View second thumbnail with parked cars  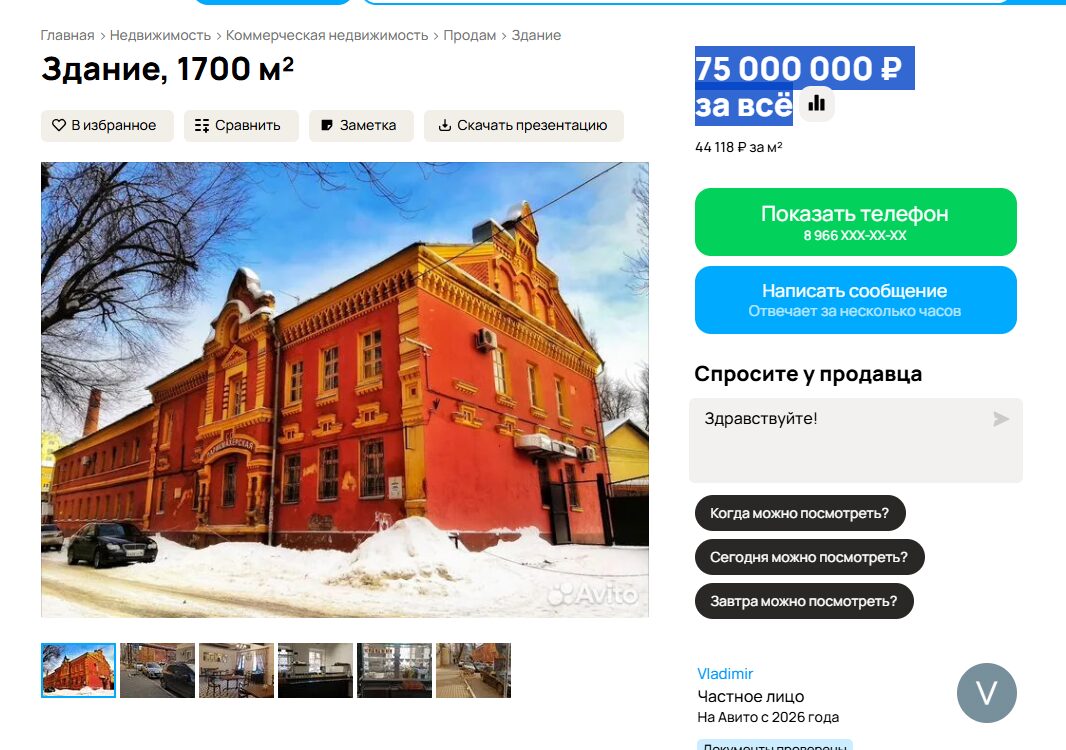[x=158, y=670]
